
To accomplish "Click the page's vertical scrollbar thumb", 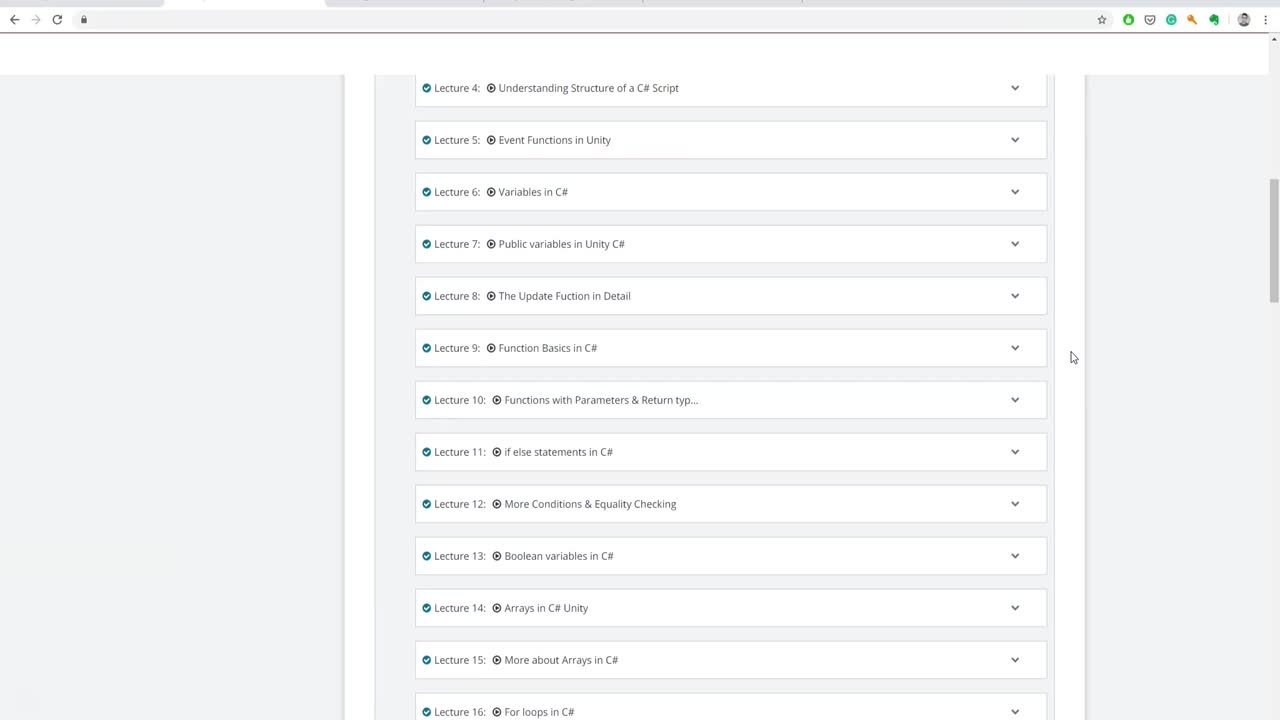I will click(1274, 240).
